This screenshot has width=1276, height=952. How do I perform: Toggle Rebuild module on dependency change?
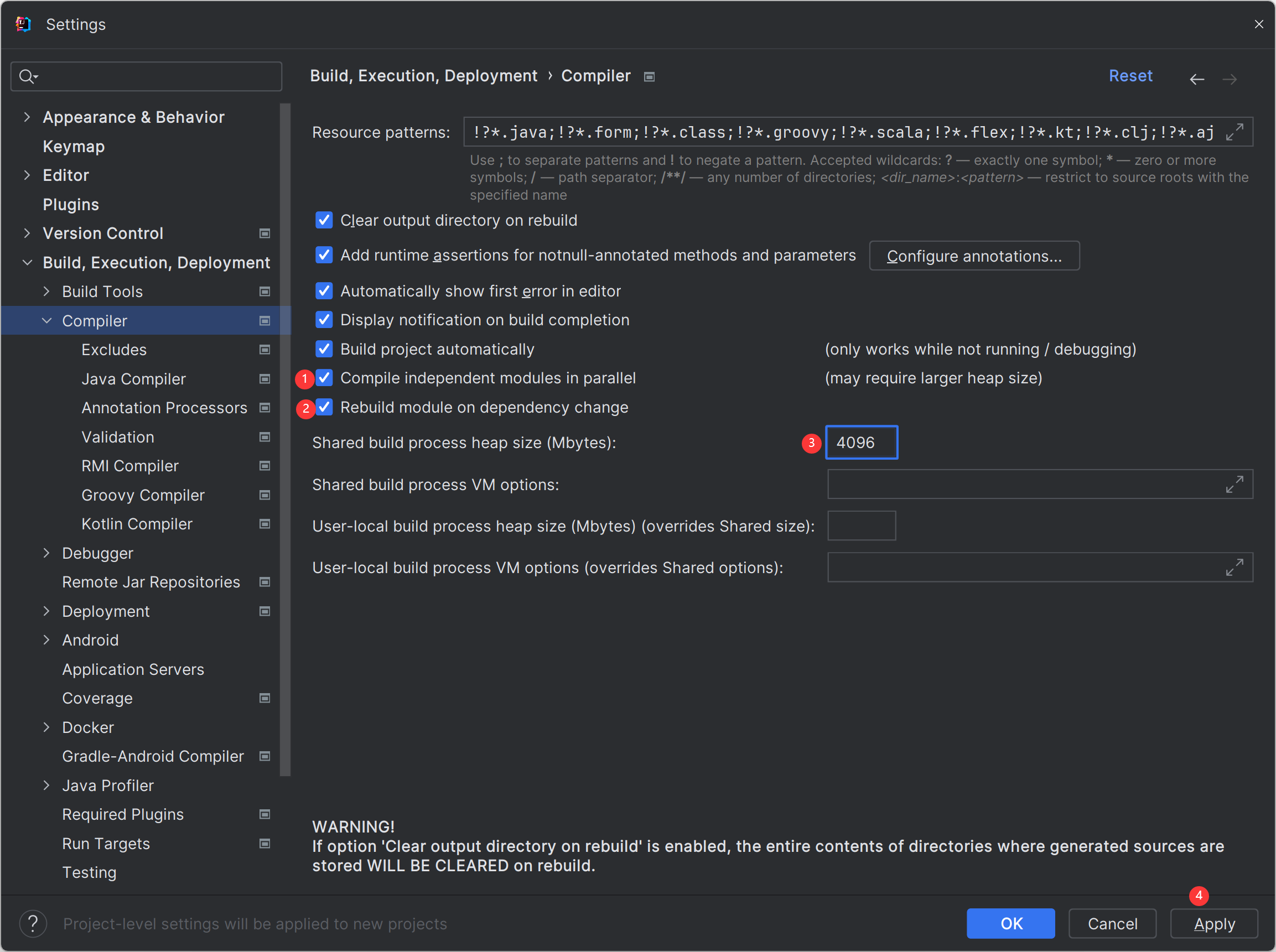pos(324,407)
